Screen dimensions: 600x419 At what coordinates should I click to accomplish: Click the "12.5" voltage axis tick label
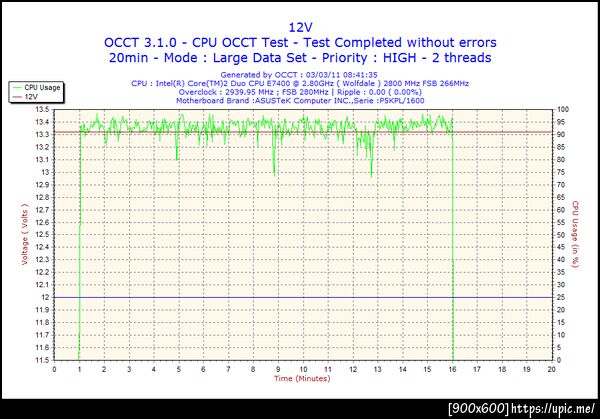tap(42, 235)
